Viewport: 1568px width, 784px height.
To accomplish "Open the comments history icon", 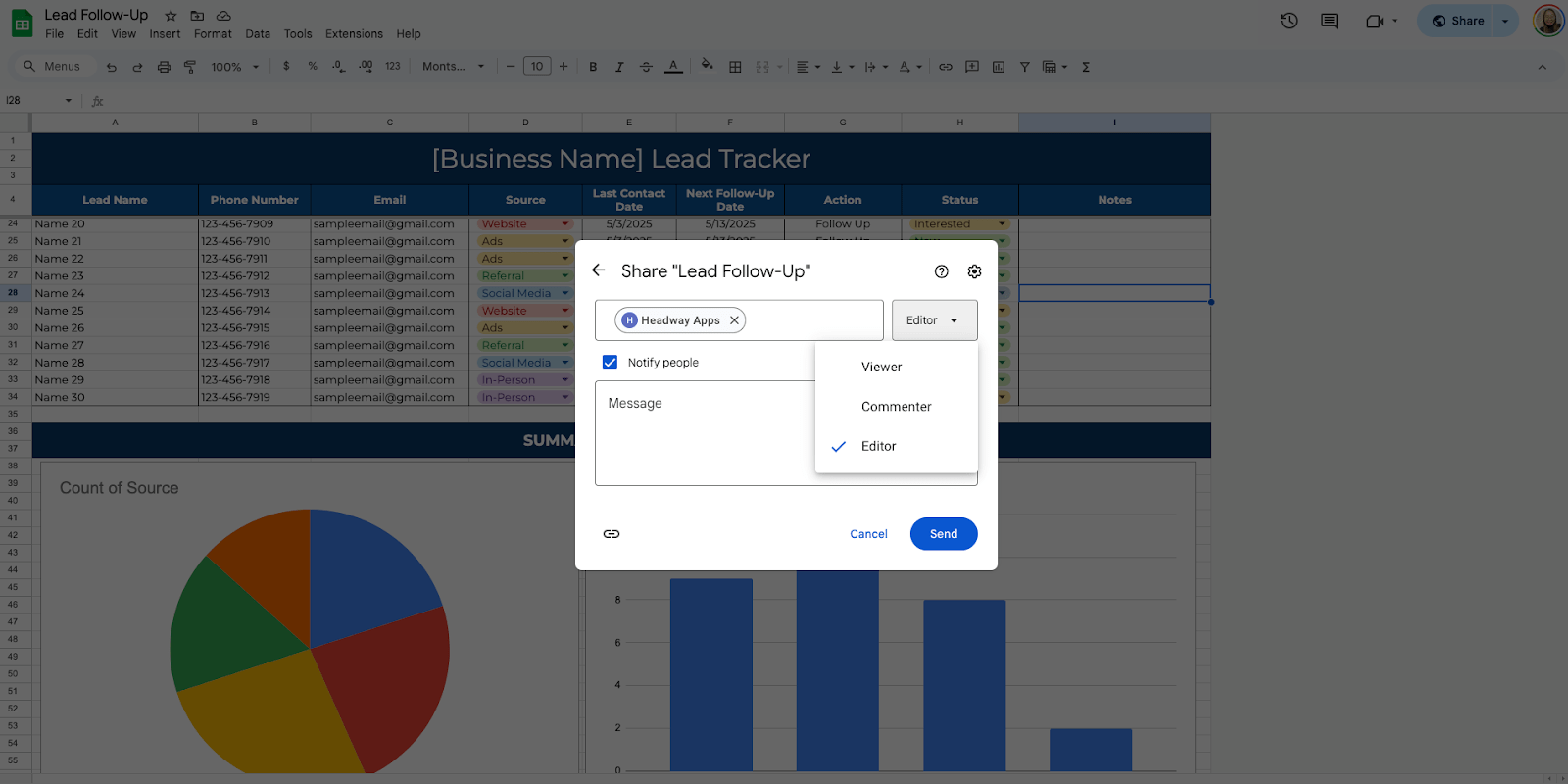I will point(1329,21).
